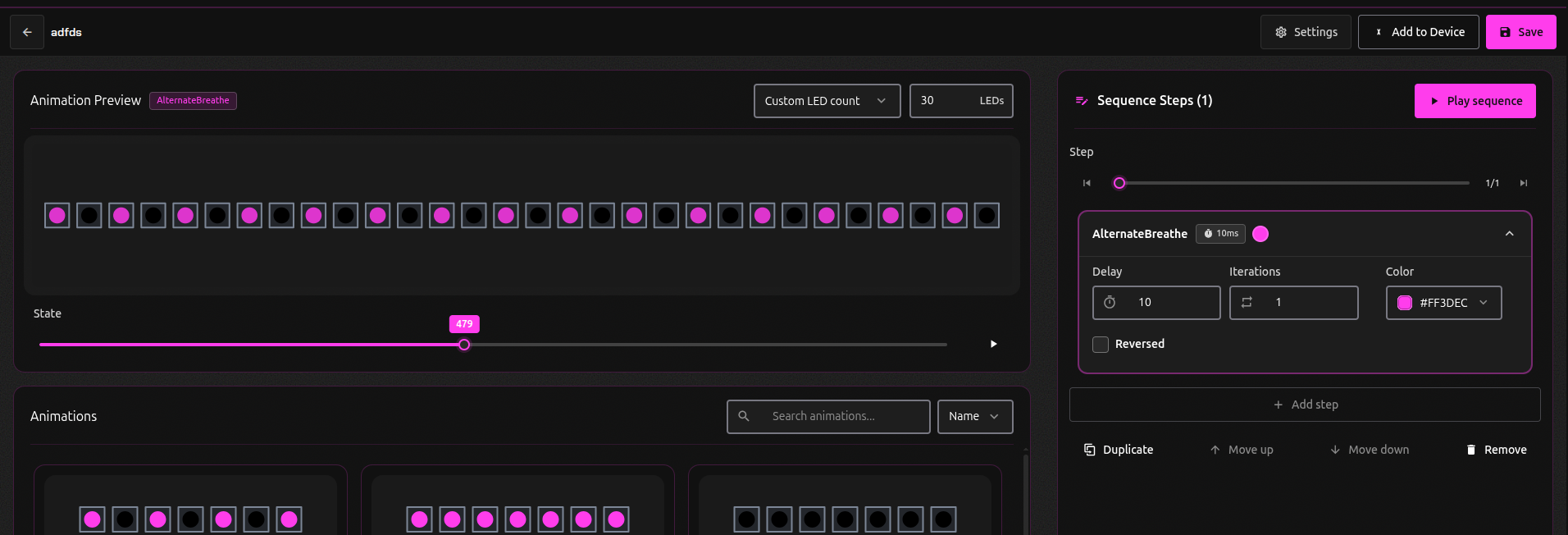Click the first LED in the preview
Viewport: 1568px width, 535px height.
pyautogui.click(x=57, y=215)
